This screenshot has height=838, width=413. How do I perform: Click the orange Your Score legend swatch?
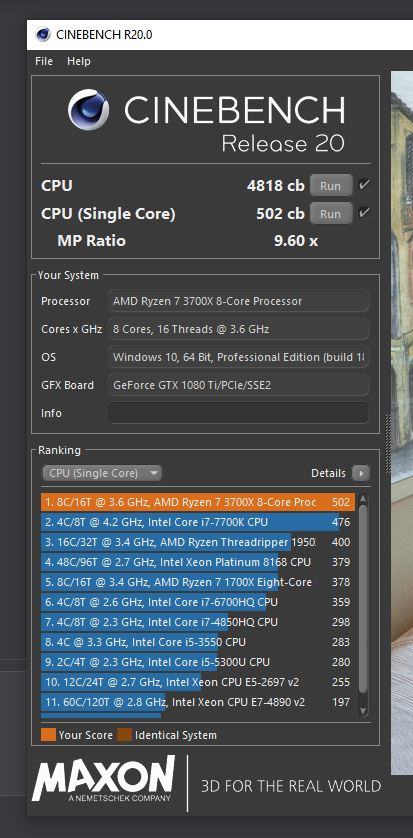pos(49,735)
